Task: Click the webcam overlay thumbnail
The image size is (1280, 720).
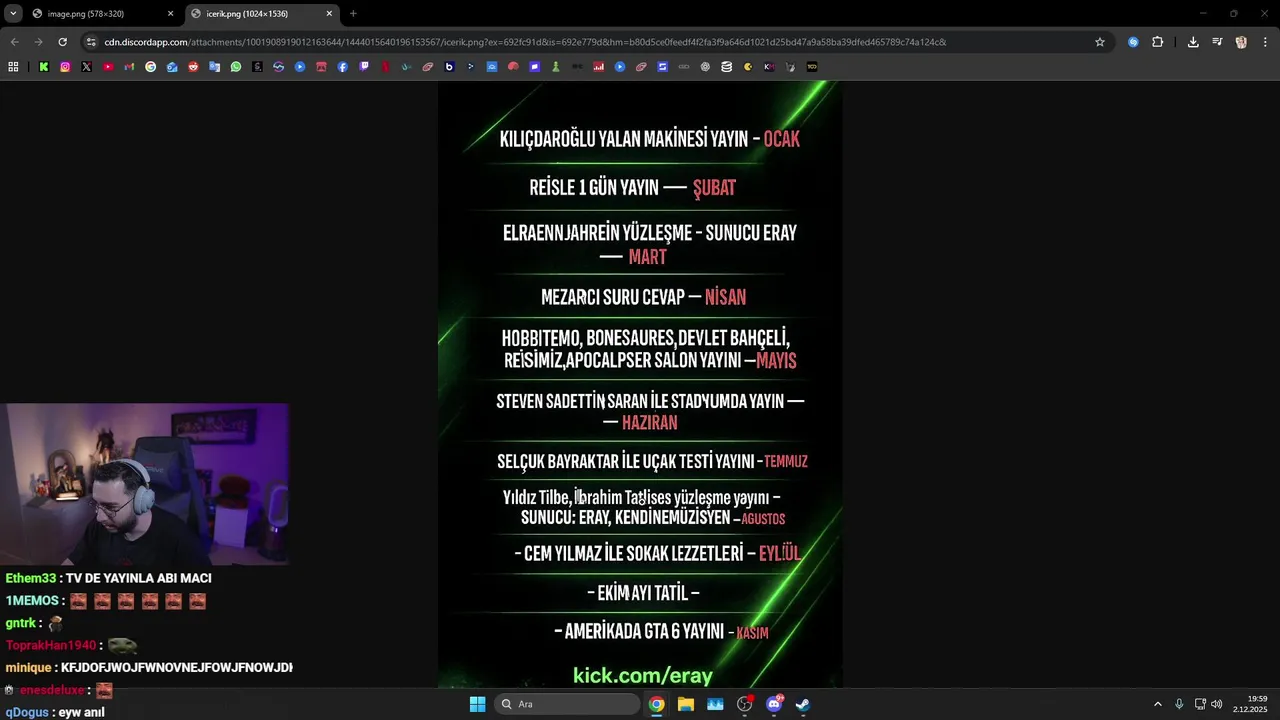Action: (144, 484)
